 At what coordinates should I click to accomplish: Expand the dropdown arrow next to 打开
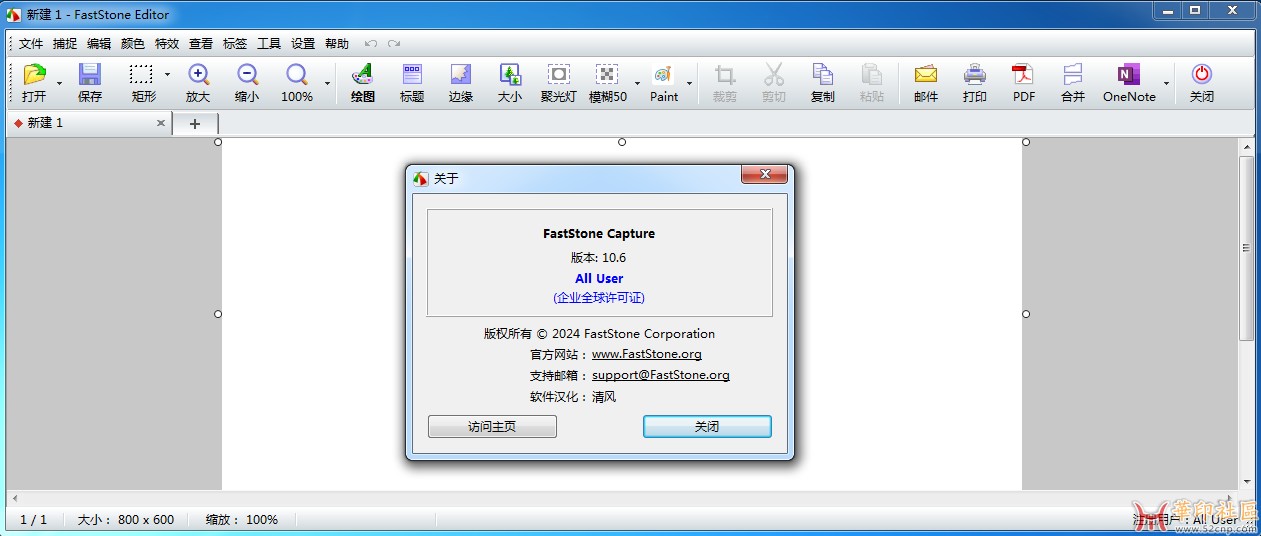point(59,83)
